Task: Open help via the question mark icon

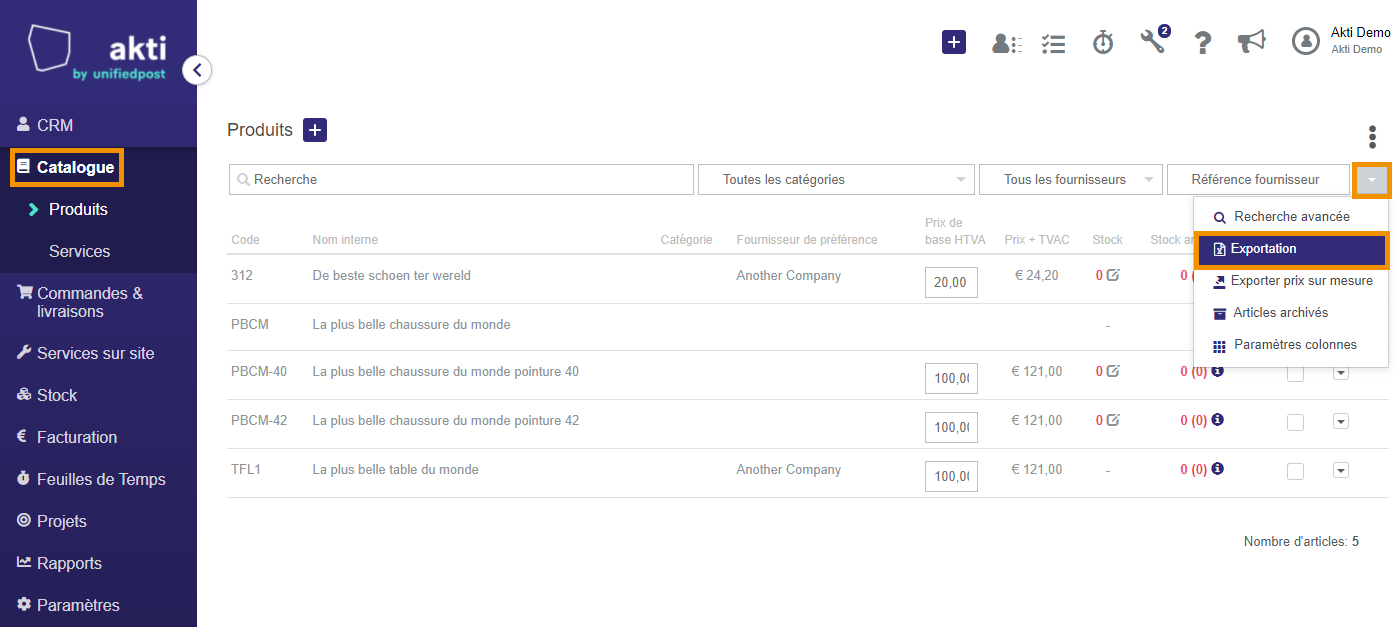Action: pyautogui.click(x=1203, y=43)
